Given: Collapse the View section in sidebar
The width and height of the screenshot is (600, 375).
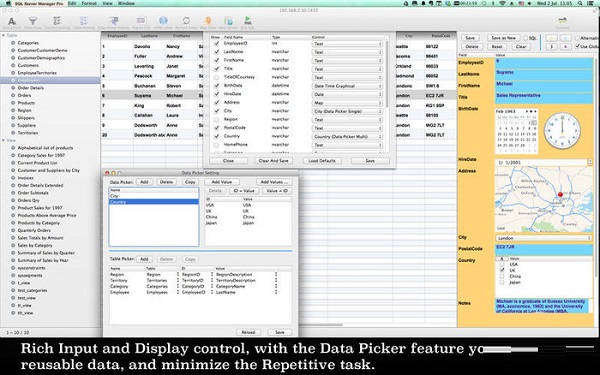Looking at the screenshot, I should point(3,140).
